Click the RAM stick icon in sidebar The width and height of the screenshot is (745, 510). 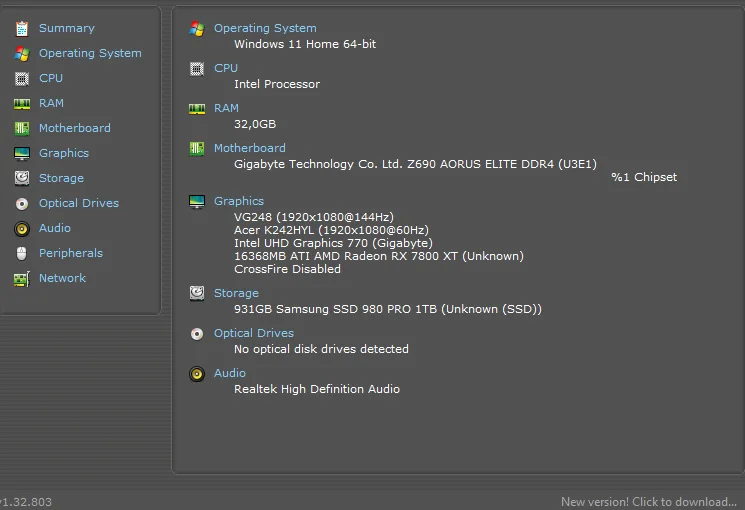click(x=22, y=104)
